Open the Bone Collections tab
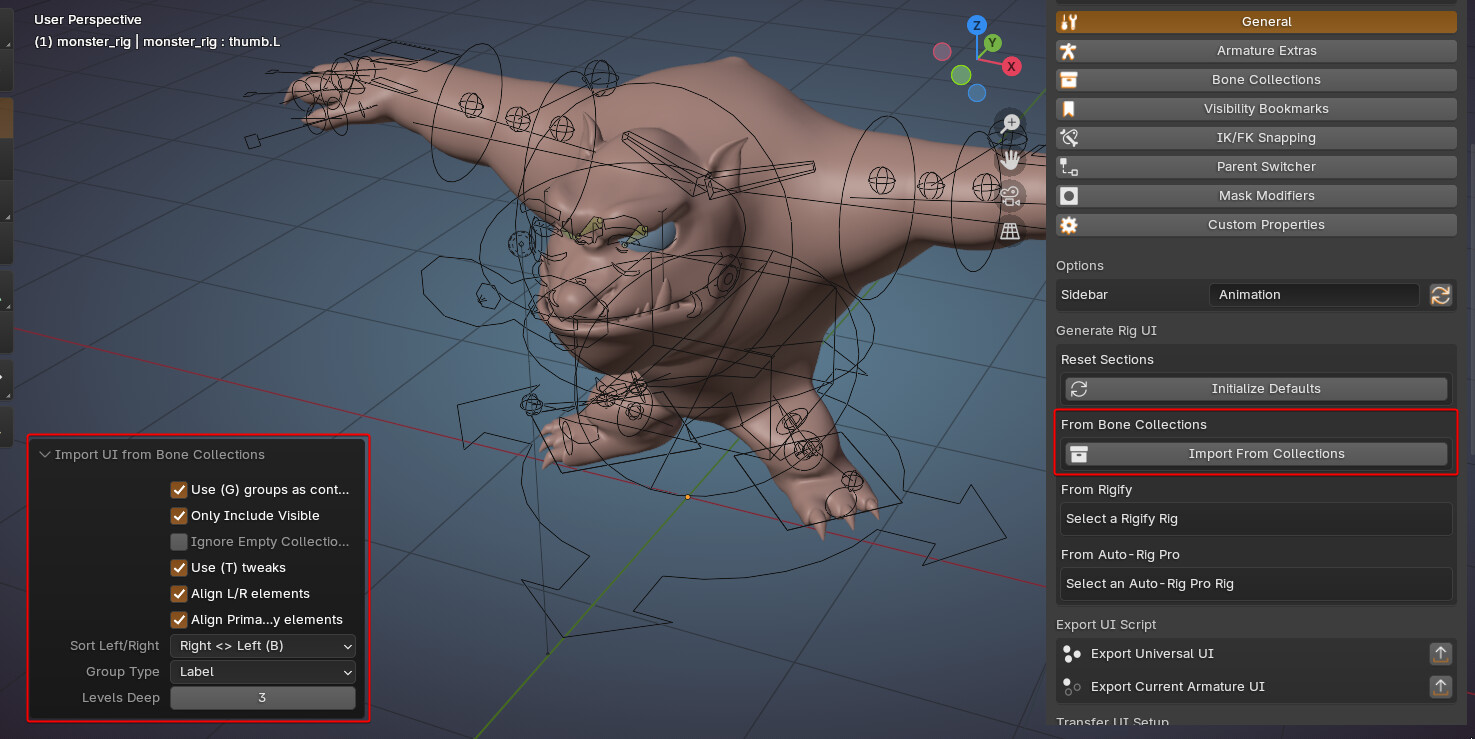Viewport: 1475px width, 739px height. click(x=1257, y=80)
